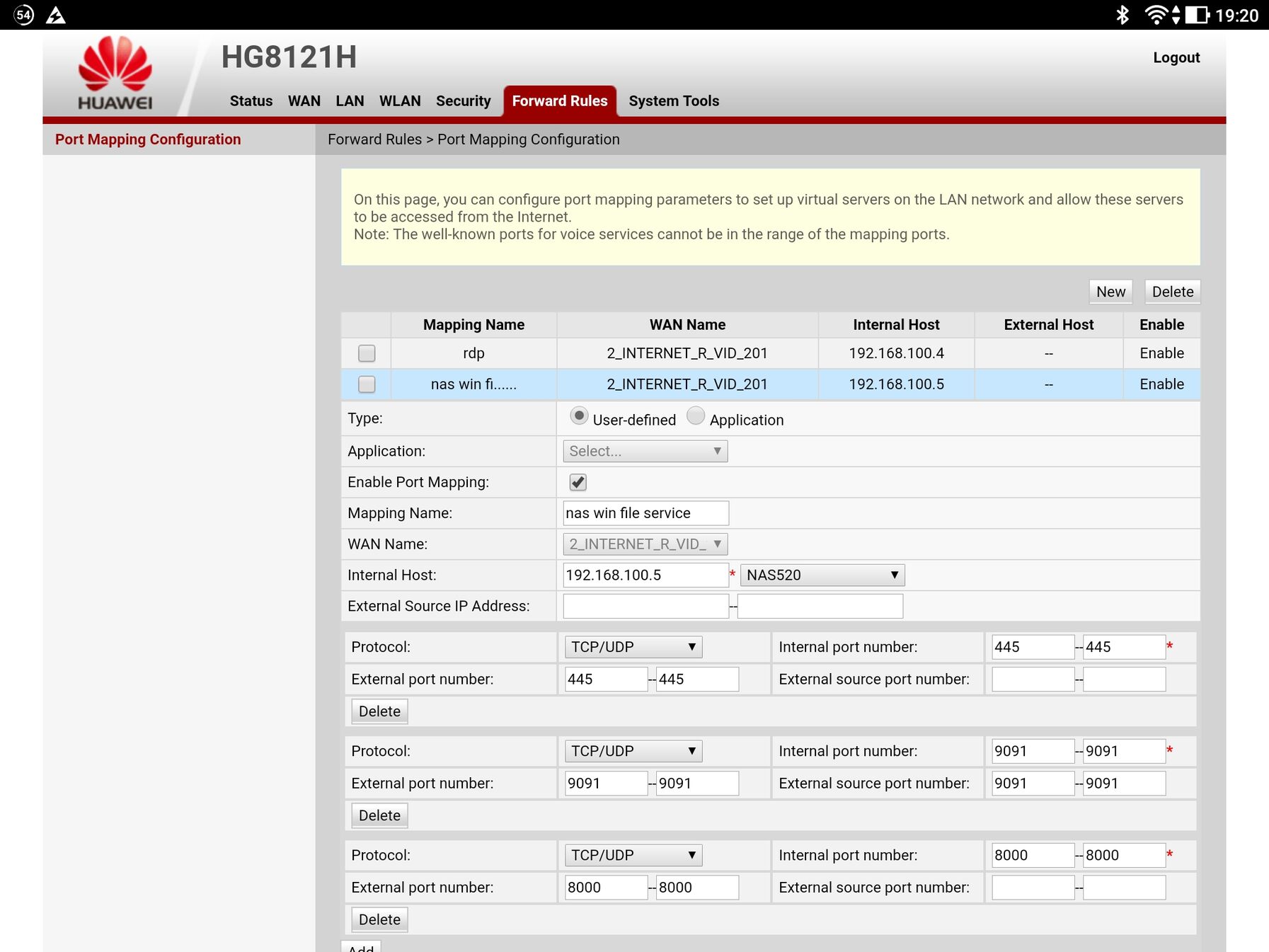Viewport: 1269px width, 952px height.
Task: Click the Delete button above the mapping table
Action: pyautogui.click(x=1173, y=292)
